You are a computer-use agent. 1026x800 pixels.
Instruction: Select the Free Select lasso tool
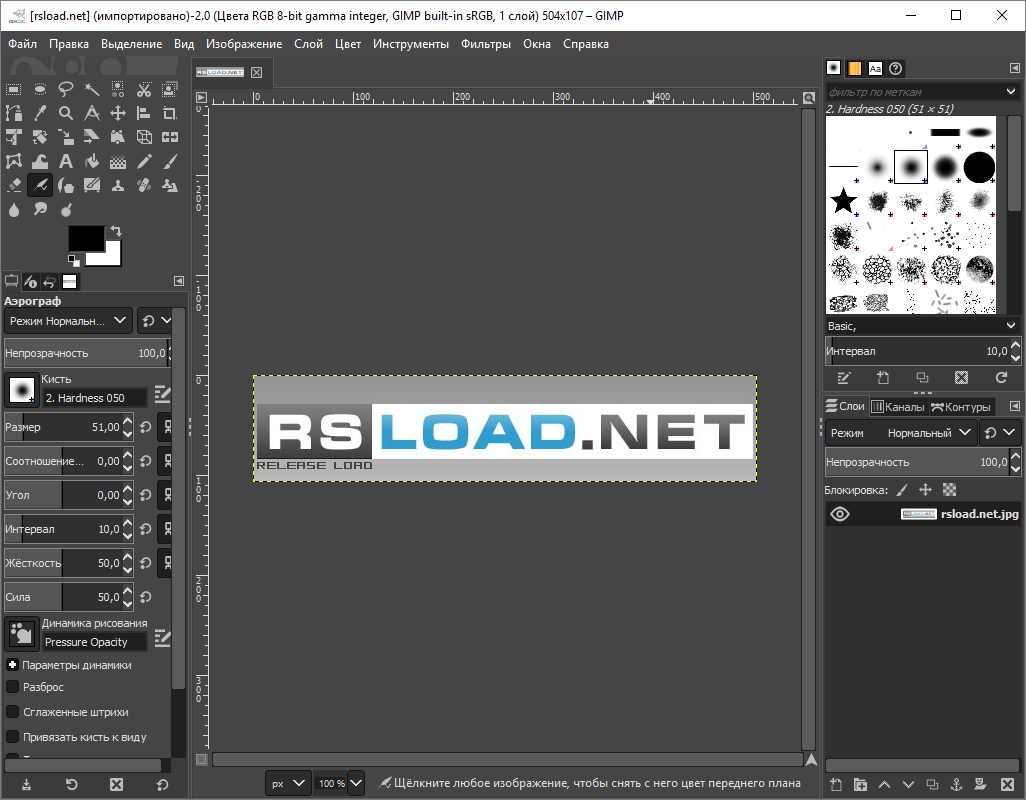click(66, 89)
